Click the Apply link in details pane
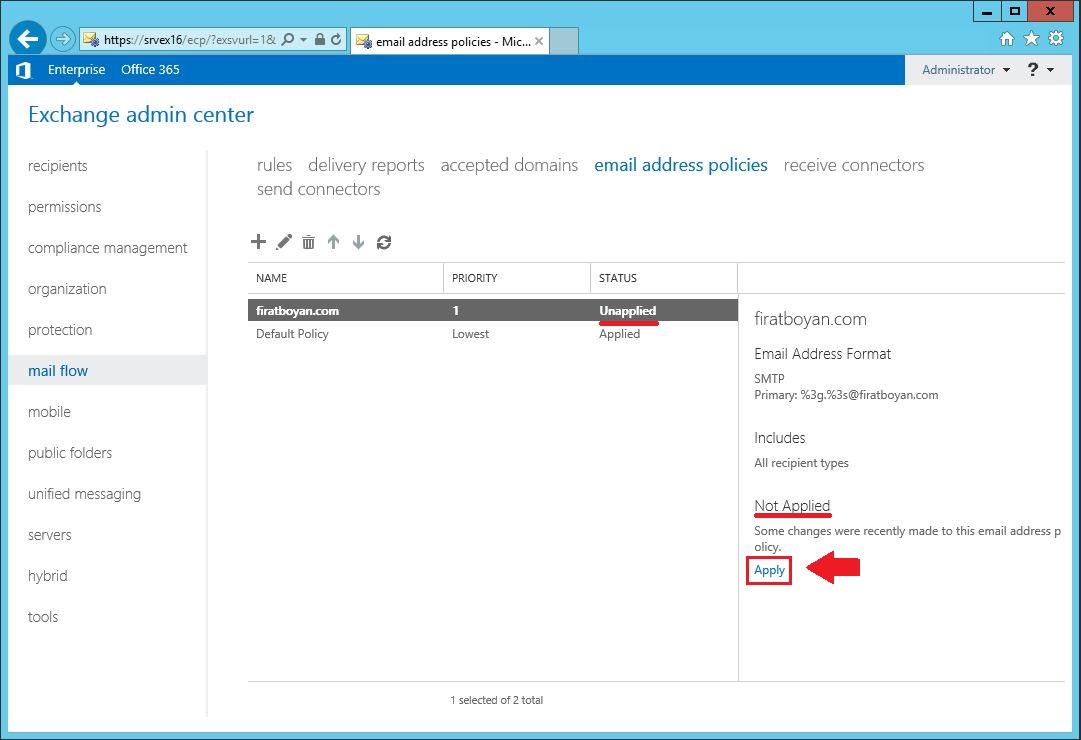This screenshot has width=1081, height=740. [769, 570]
